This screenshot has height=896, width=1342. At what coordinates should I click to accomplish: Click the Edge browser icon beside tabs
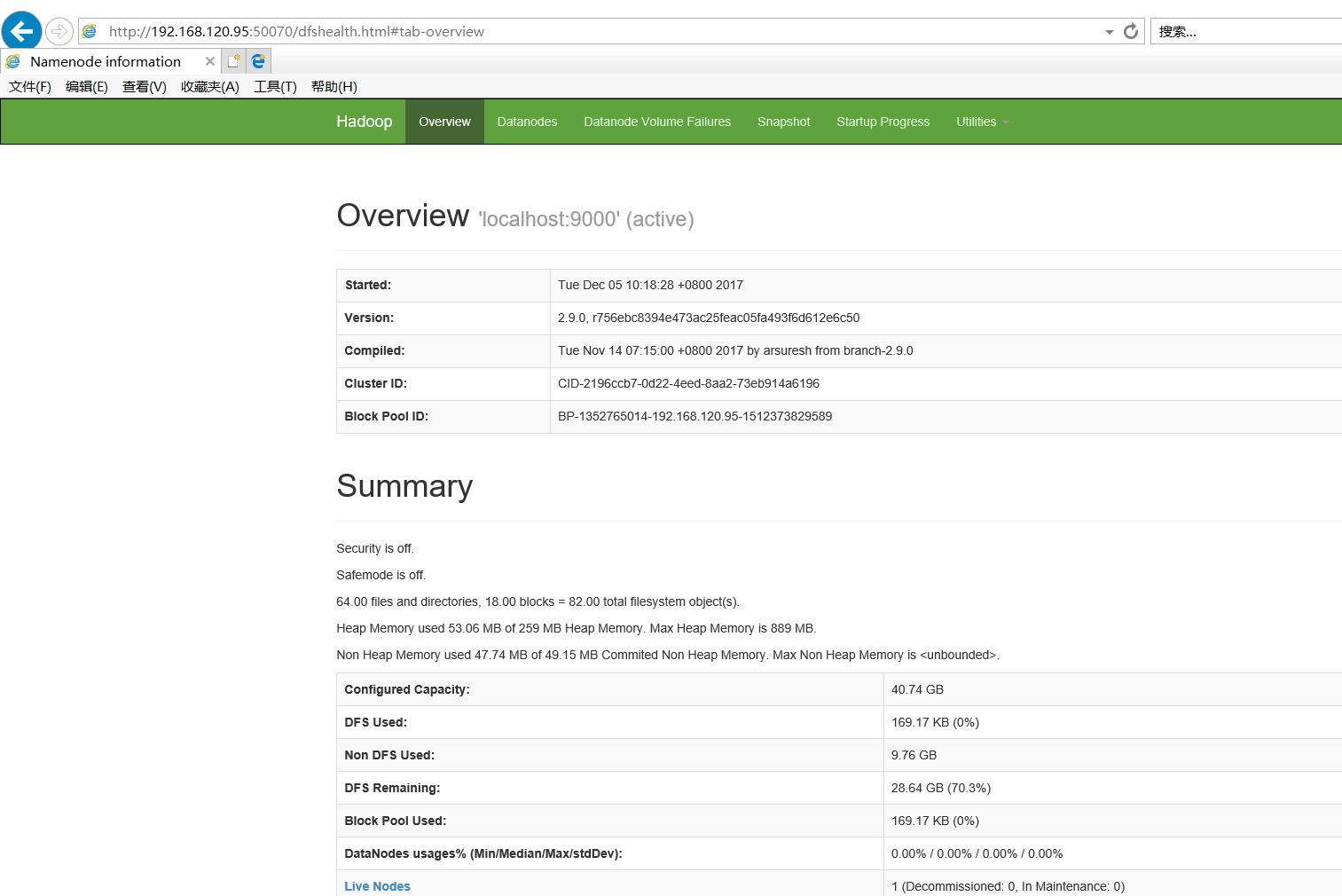tap(258, 61)
